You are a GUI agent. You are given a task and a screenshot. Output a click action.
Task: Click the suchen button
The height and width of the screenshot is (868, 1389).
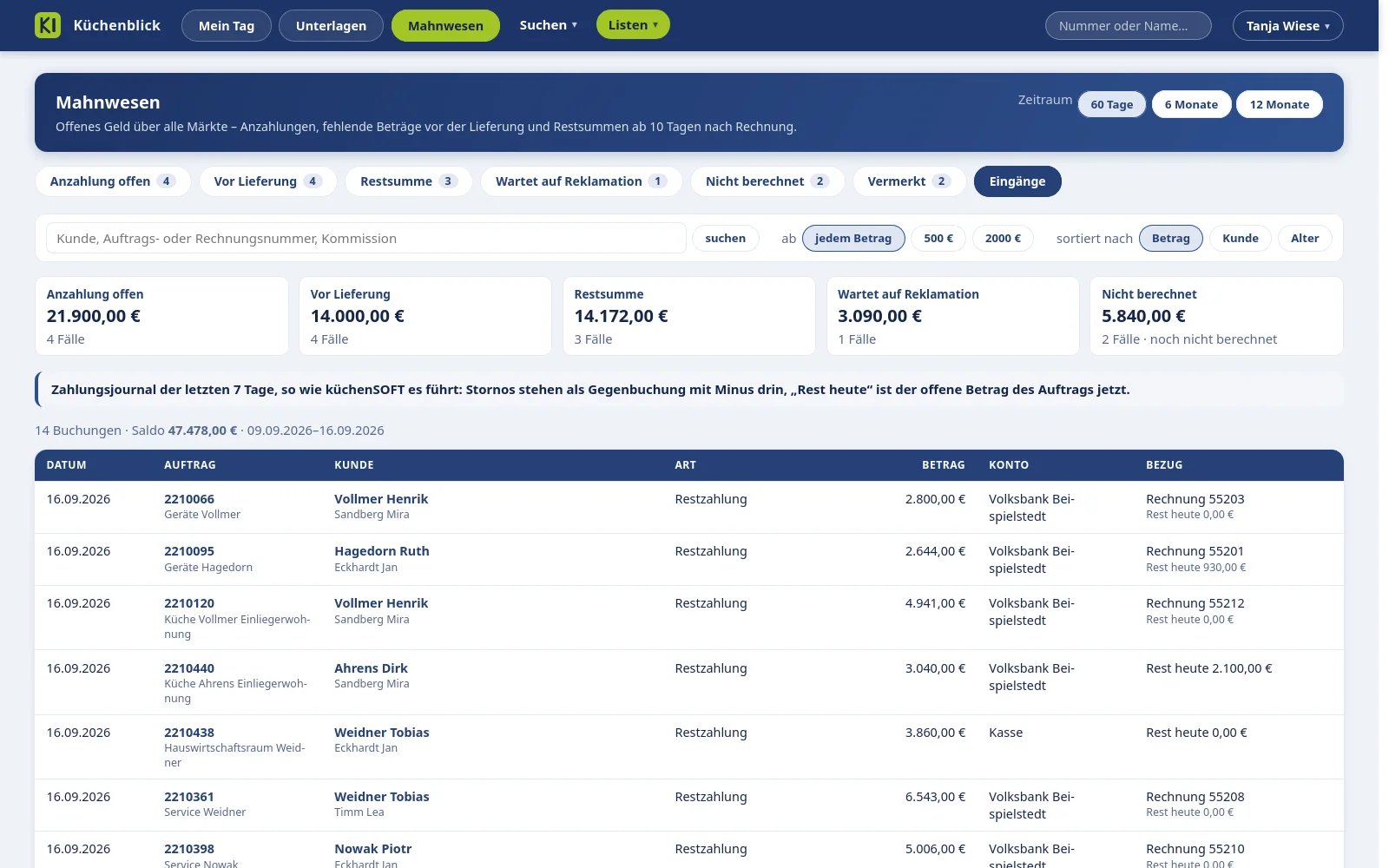(726, 238)
